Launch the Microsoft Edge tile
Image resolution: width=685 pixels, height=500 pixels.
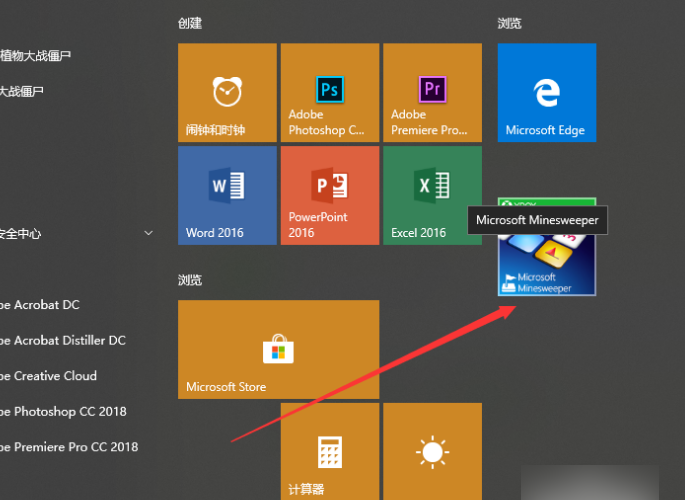tap(546, 92)
